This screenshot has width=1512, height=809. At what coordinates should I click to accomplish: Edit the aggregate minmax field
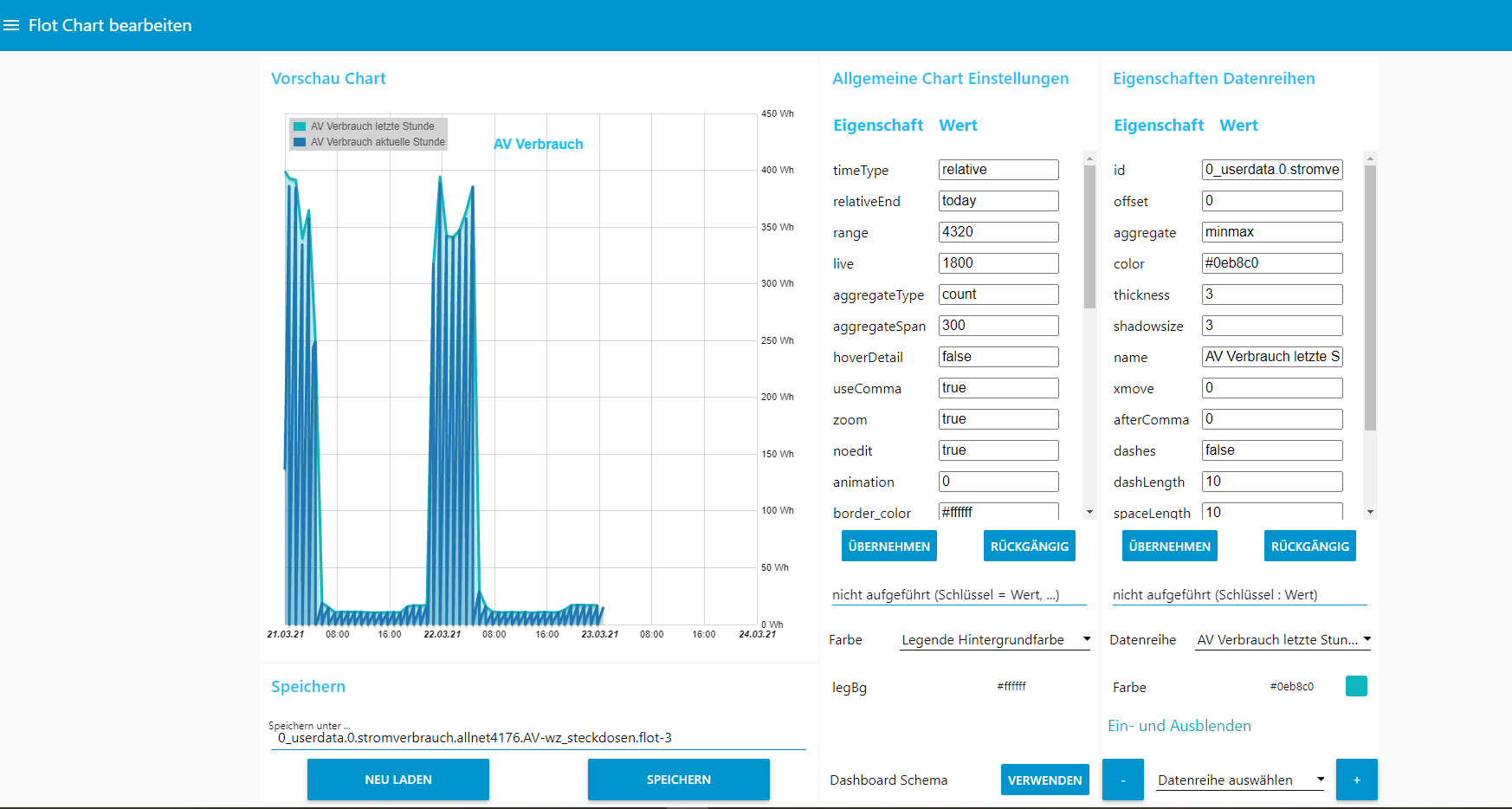pyautogui.click(x=1272, y=232)
